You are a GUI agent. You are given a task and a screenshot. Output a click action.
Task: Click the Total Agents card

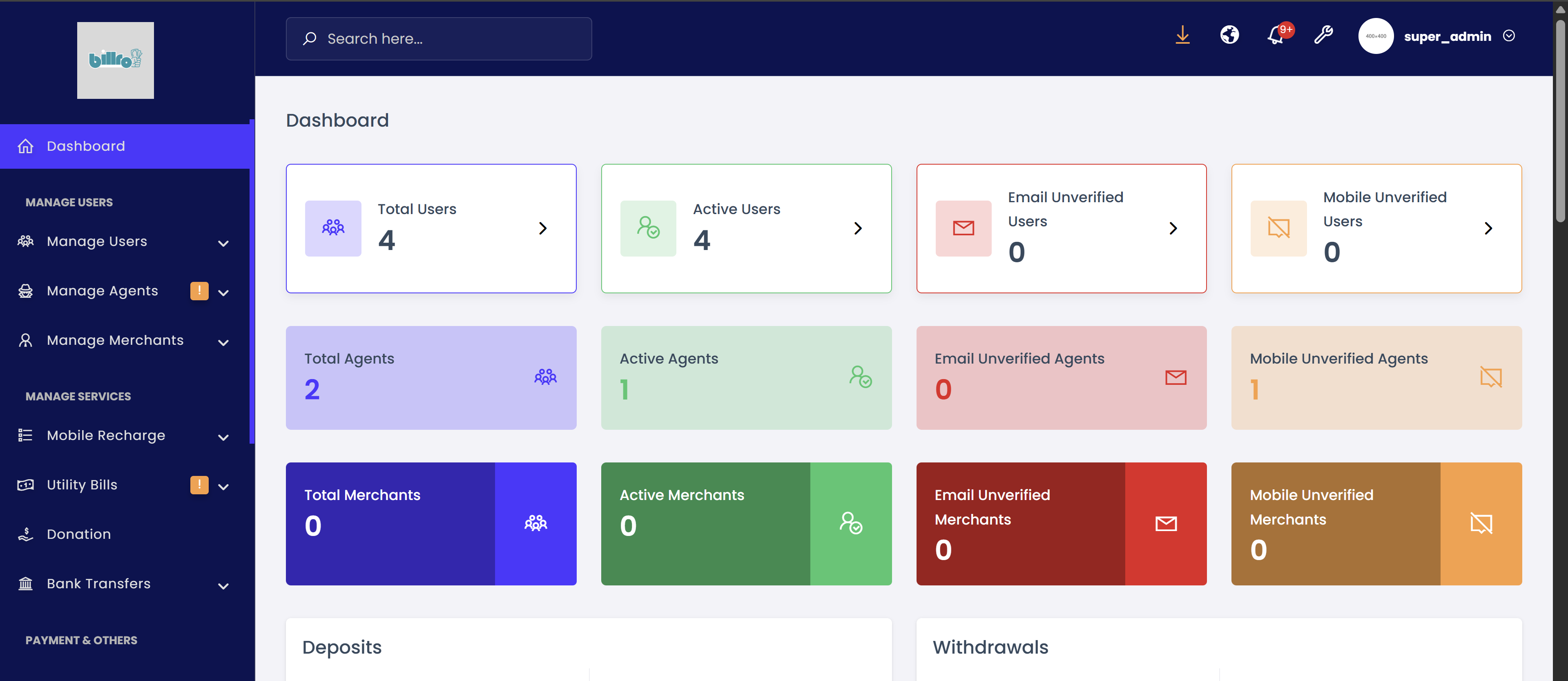pyautogui.click(x=430, y=377)
